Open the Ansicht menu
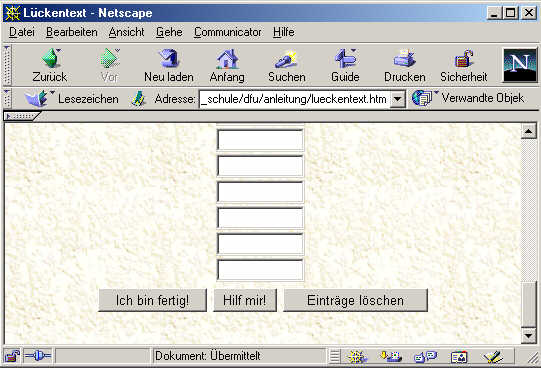541x368 pixels. [126, 32]
